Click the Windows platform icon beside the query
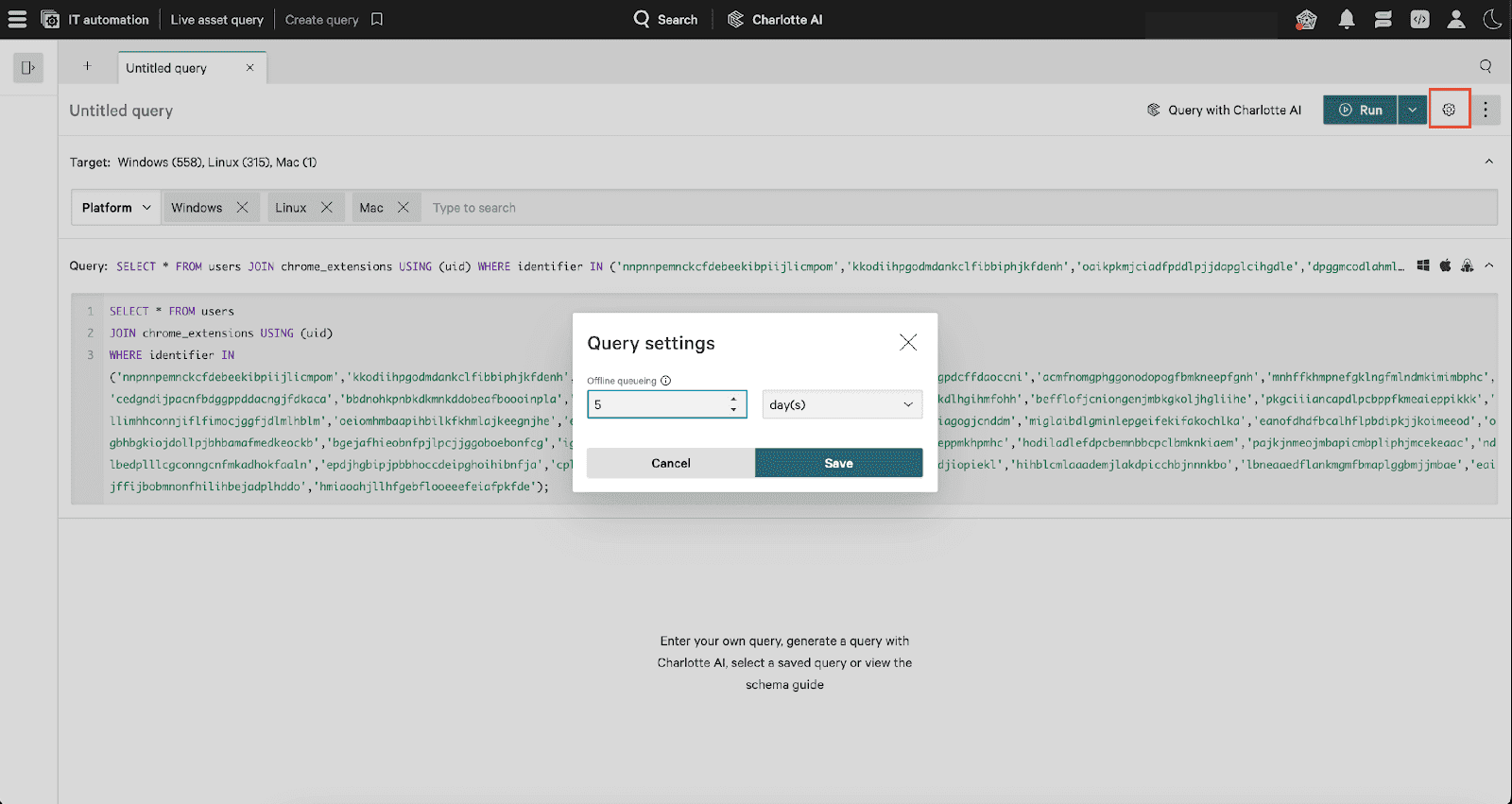 coord(1423,265)
